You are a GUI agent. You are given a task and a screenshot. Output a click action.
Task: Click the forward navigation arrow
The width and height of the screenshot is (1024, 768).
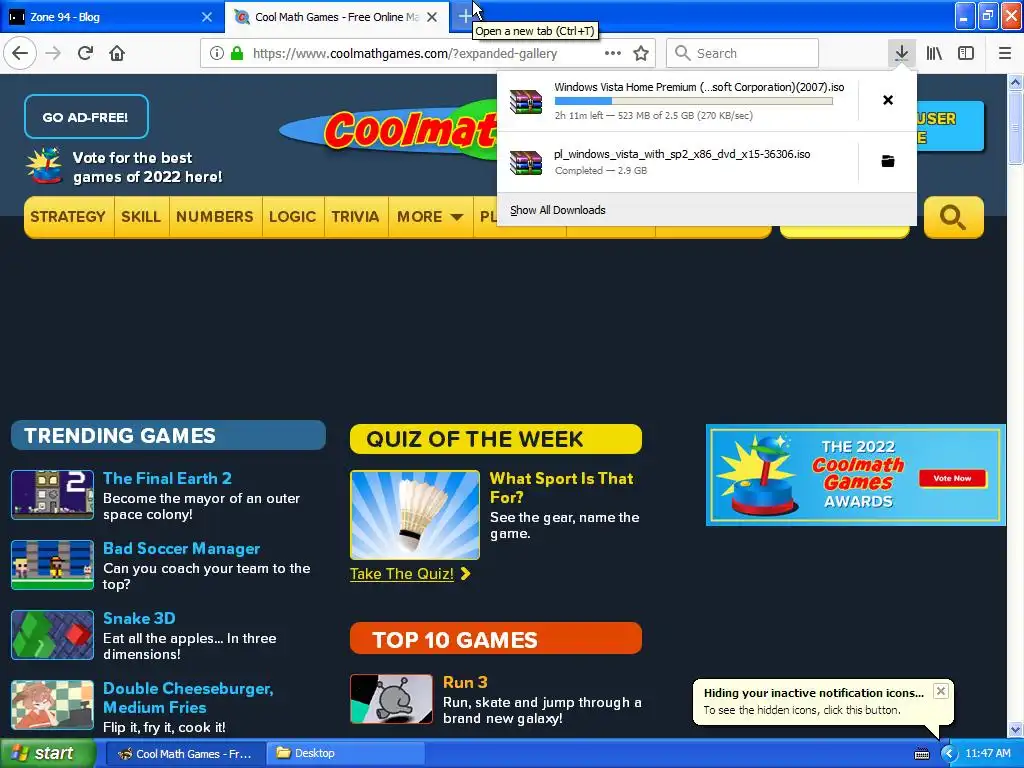click(x=53, y=53)
